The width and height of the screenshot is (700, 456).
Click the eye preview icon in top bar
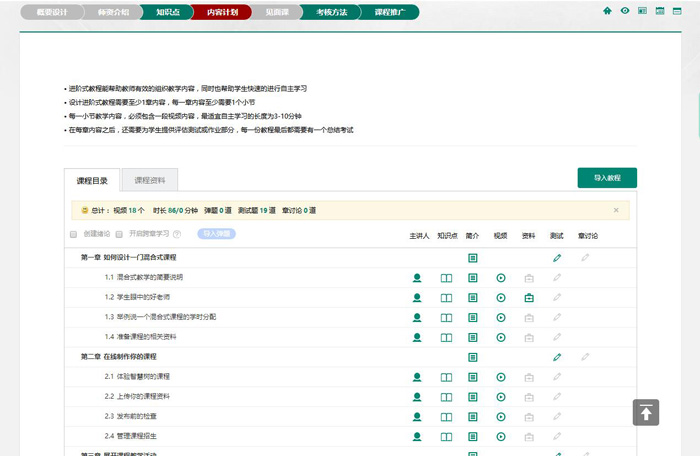point(625,12)
